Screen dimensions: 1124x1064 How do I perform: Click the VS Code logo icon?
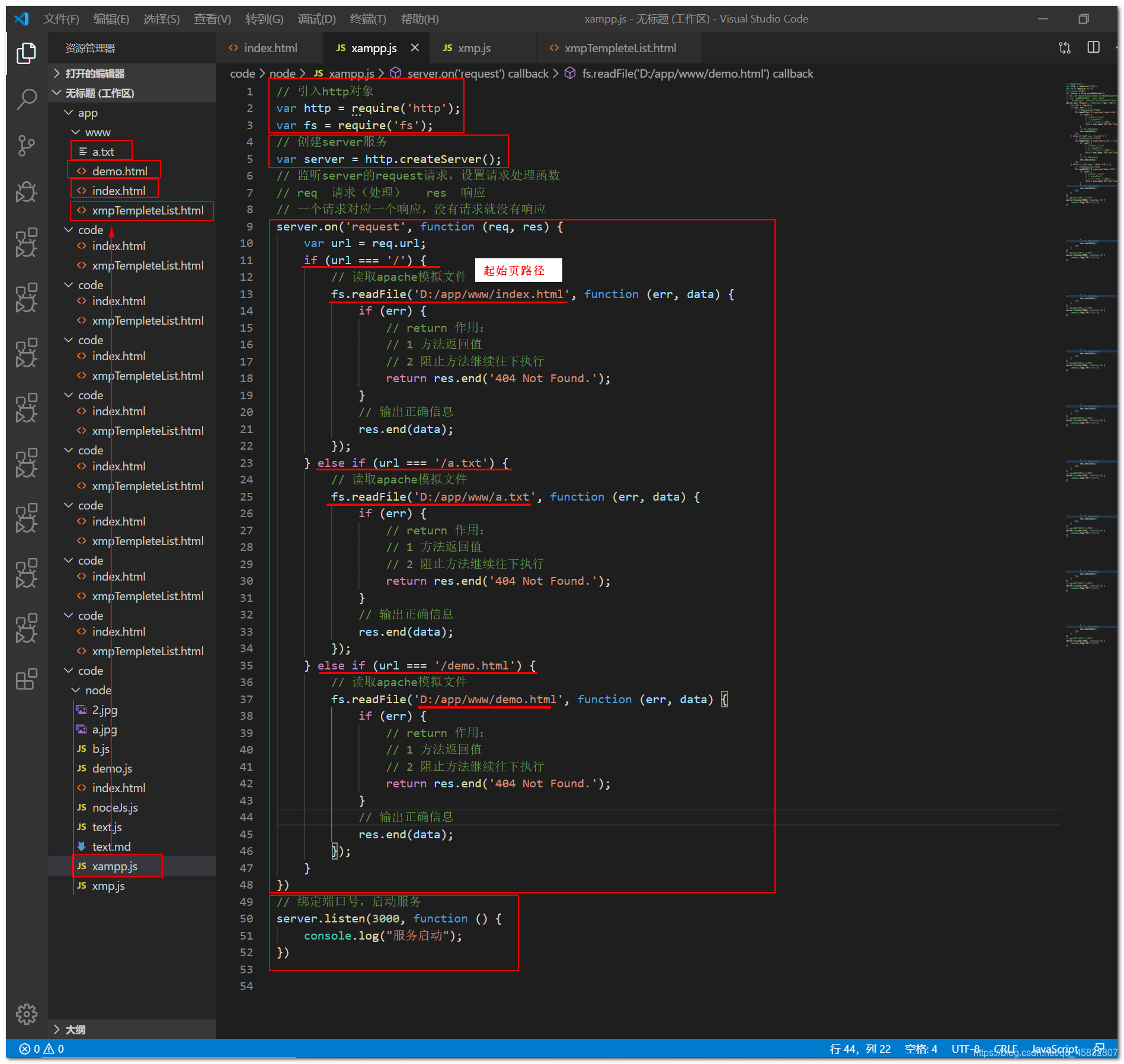coord(21,18)
